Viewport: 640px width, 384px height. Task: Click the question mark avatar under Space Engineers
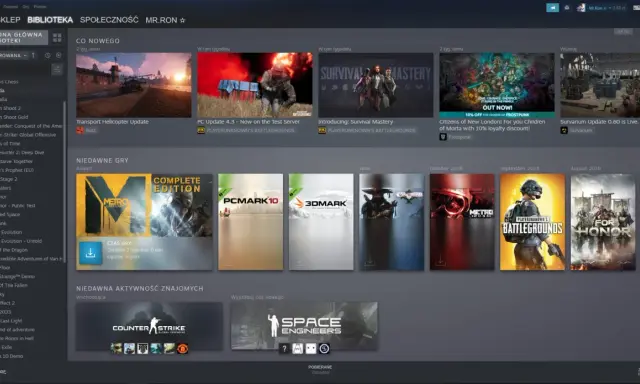coord(284,348)
